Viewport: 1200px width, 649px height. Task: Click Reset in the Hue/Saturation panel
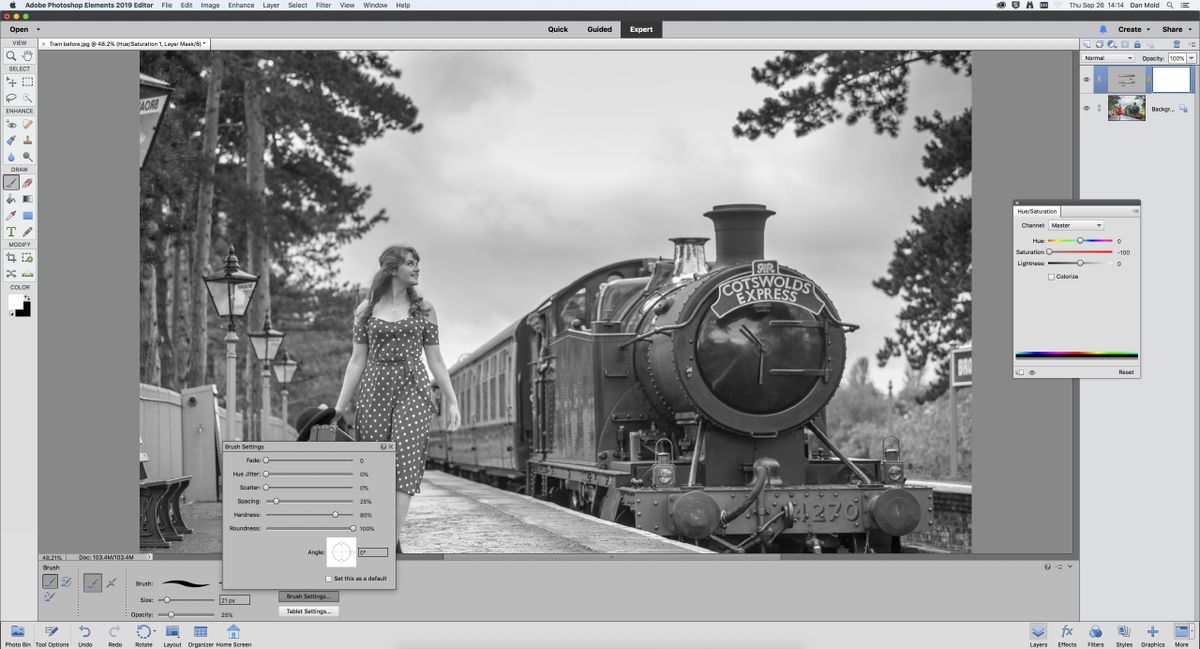click(1125, 371)
